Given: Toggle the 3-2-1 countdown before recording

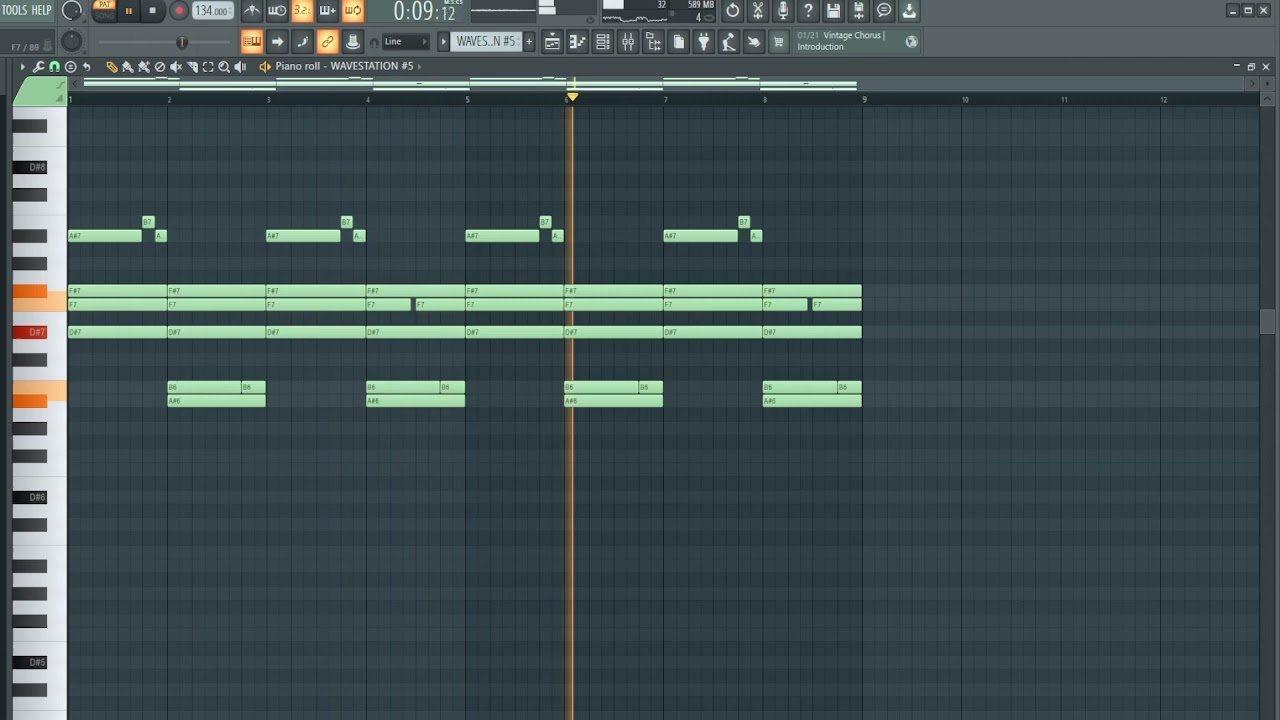Looking at the screenshot, I should 302,11.
